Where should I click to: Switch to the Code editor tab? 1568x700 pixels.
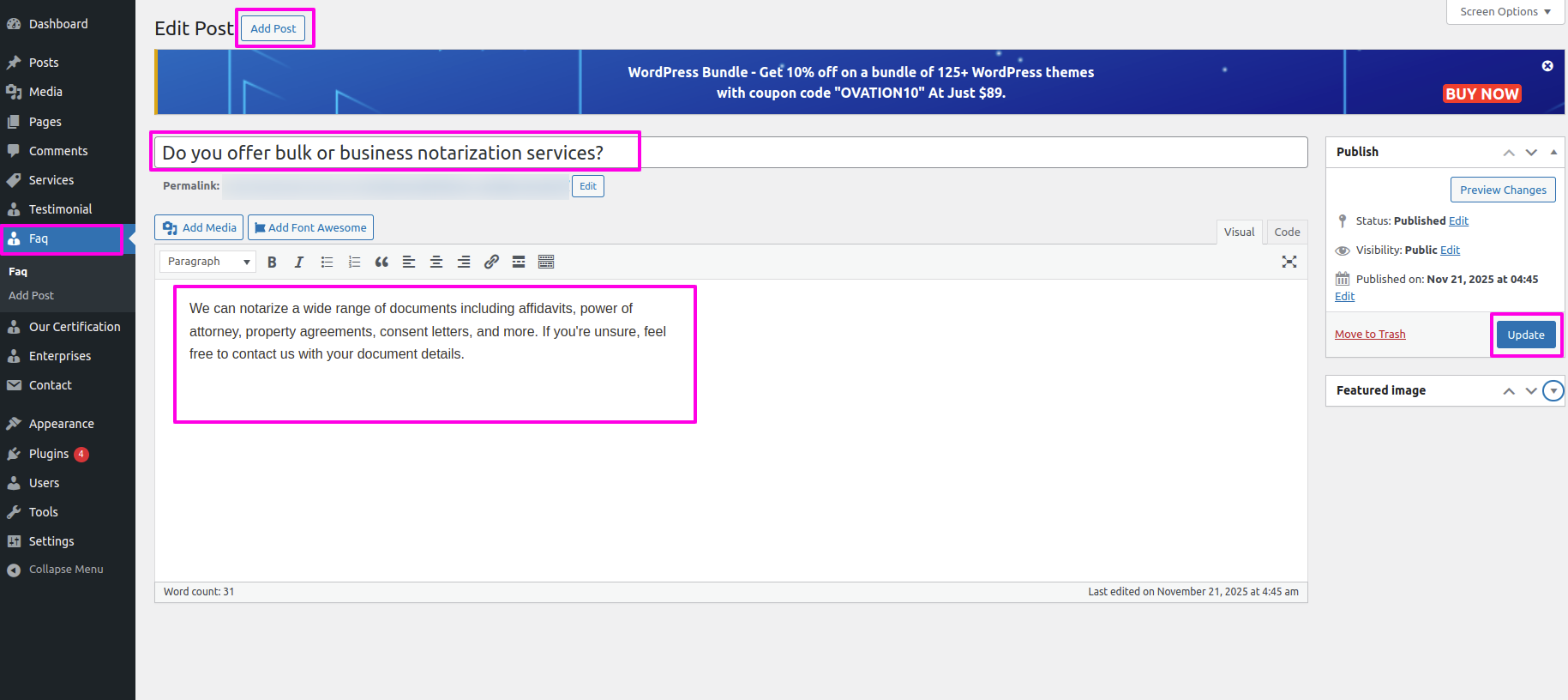[1286, 232]
